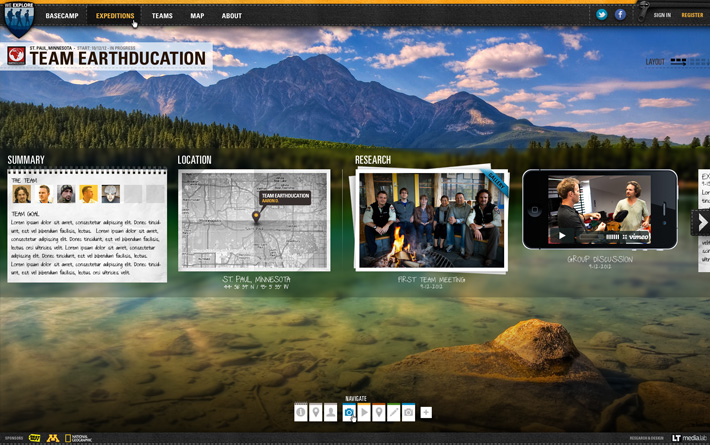Select the gray camera navigate icon
Screen dimensions: 710x445
pos(409,412)
